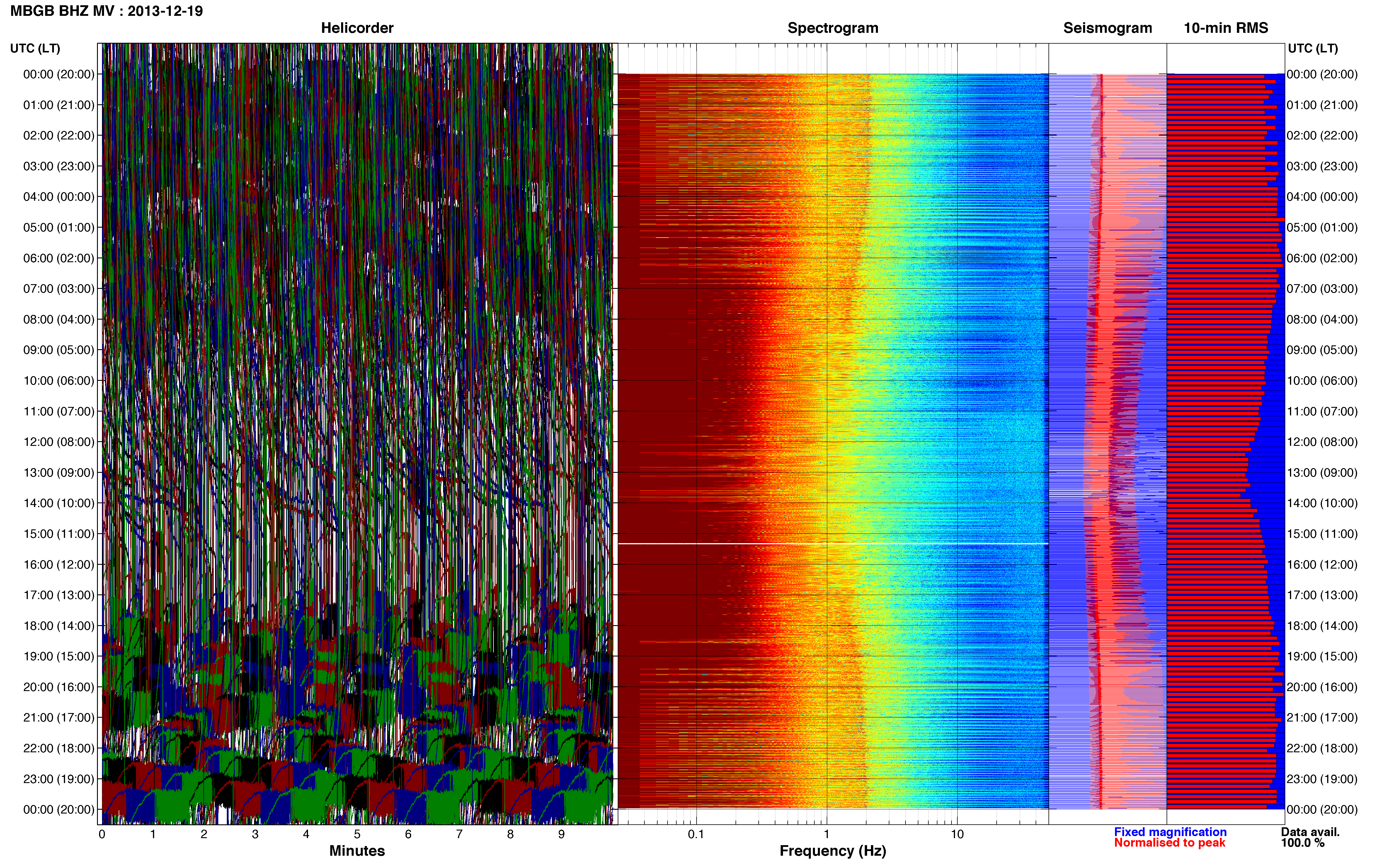Click the left '18:00 (14:00)' time label

(59, 626)
